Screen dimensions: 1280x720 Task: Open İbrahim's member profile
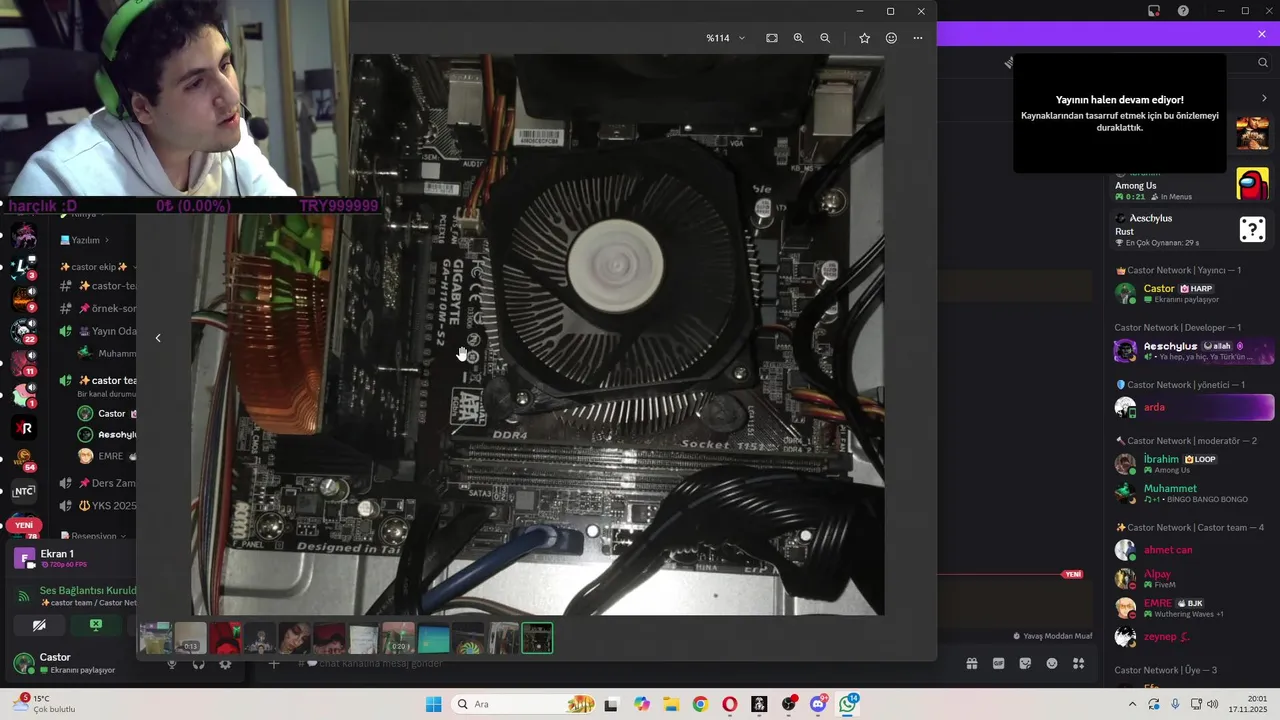(x=1192, y=464)
